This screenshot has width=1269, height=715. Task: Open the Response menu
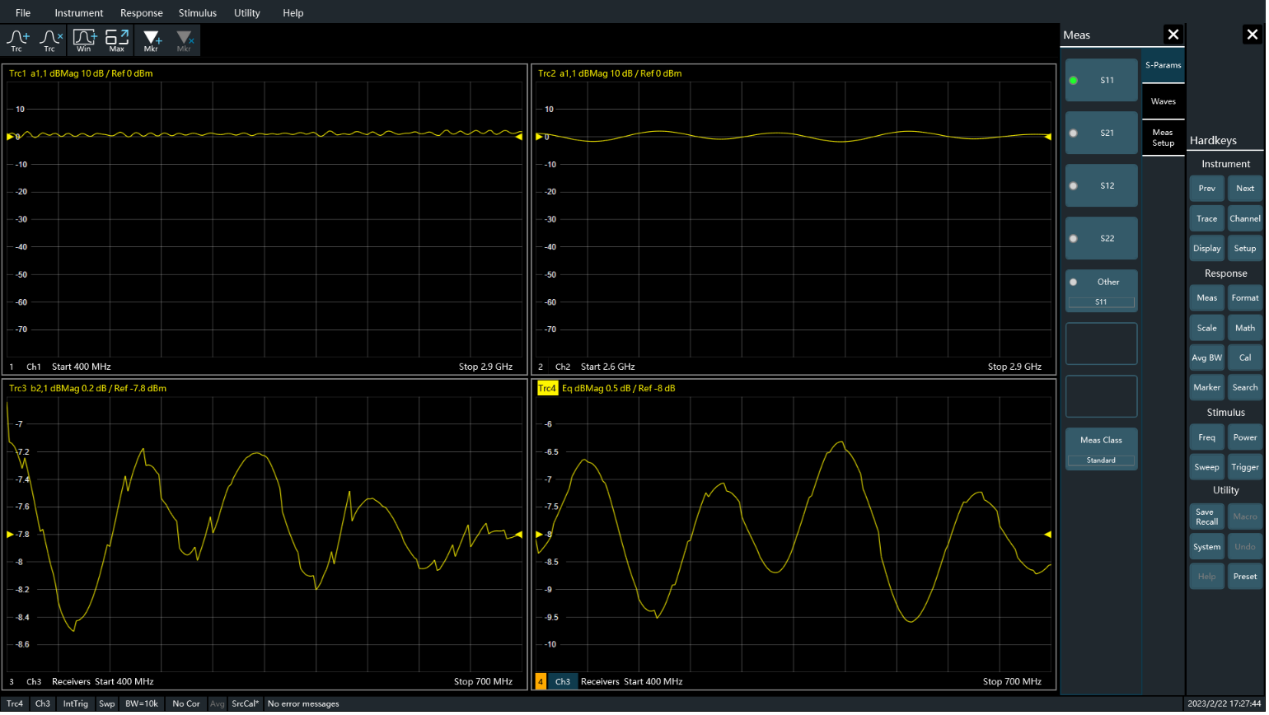pyautogui.click(x=141, y=13)
